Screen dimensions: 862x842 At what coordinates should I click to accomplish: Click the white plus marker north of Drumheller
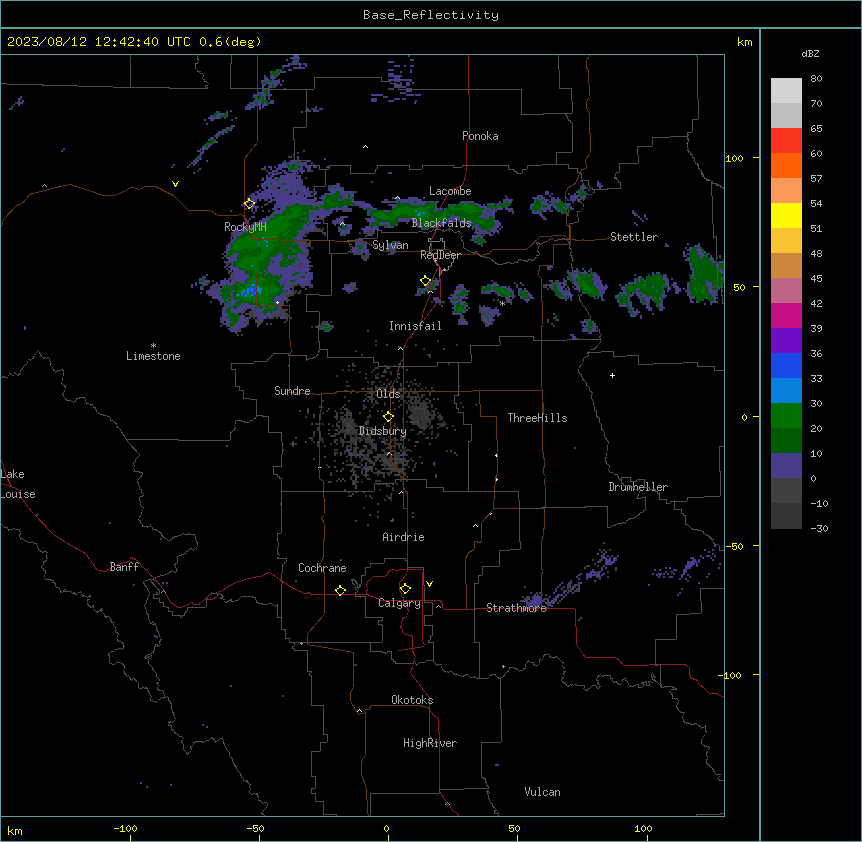point(612,375)
